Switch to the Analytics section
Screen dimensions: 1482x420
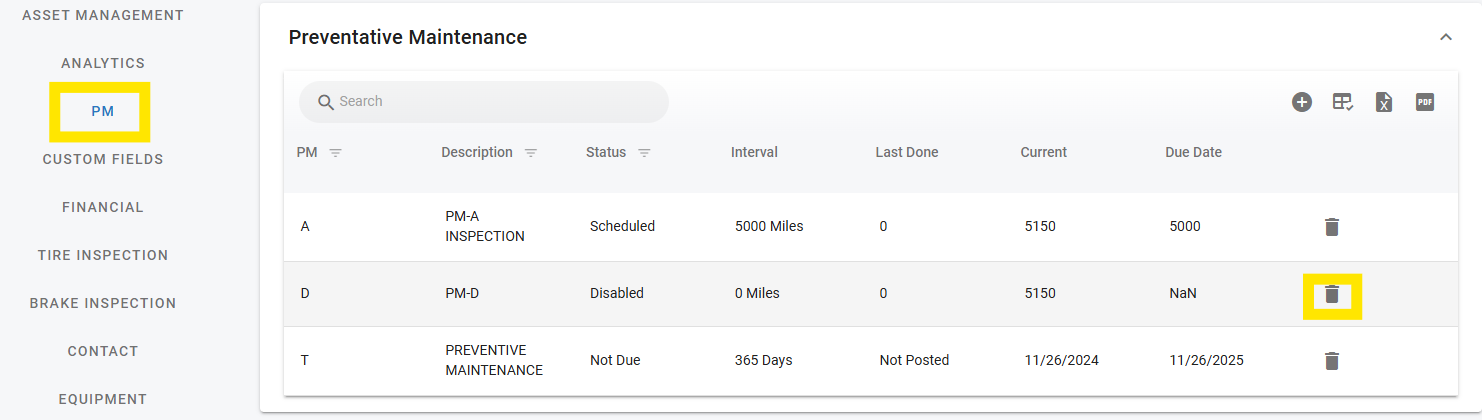point(103,63)
